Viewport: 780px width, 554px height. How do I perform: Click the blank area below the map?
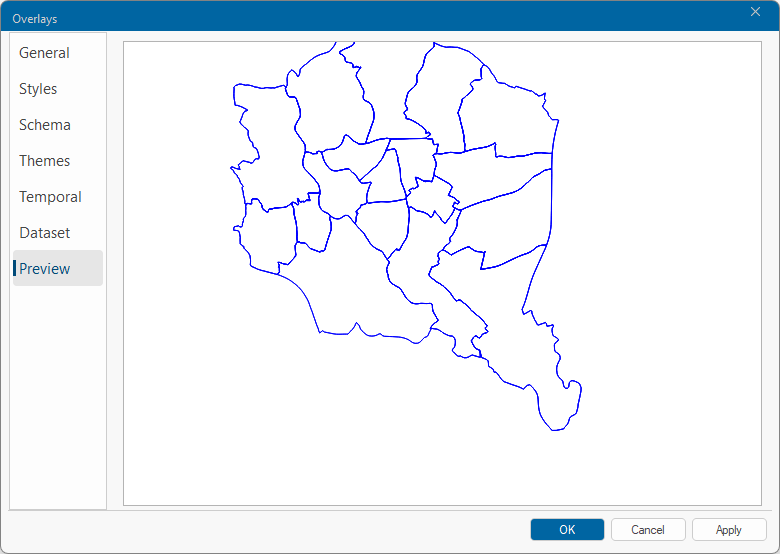click(x=400, y=460)
